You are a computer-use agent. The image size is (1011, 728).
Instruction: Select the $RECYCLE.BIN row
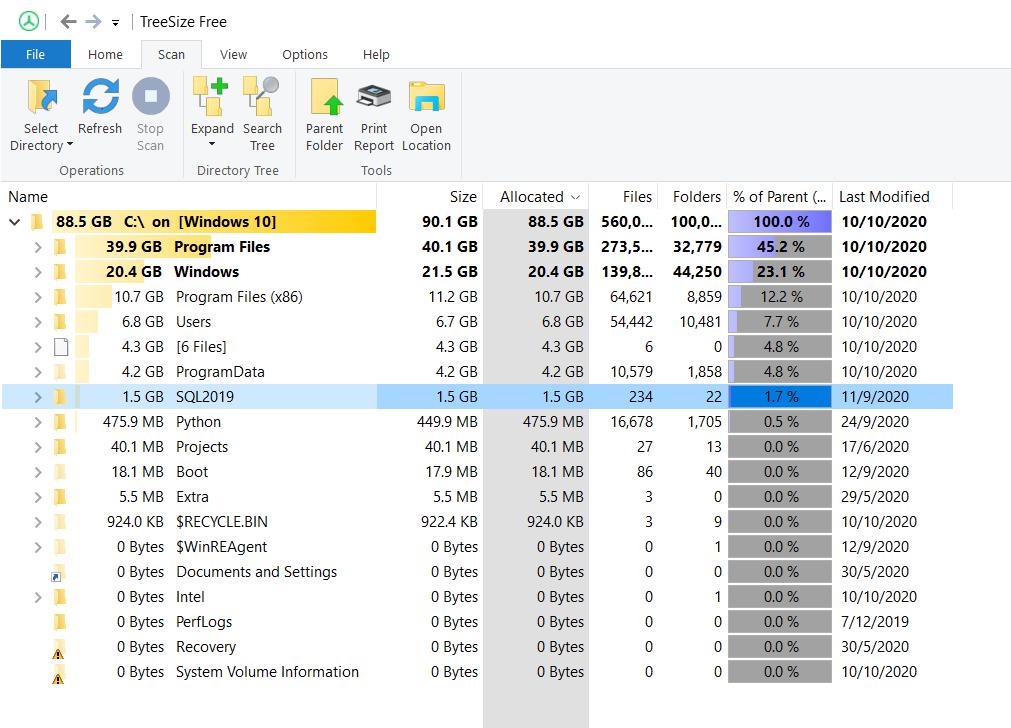click(477, 522)
